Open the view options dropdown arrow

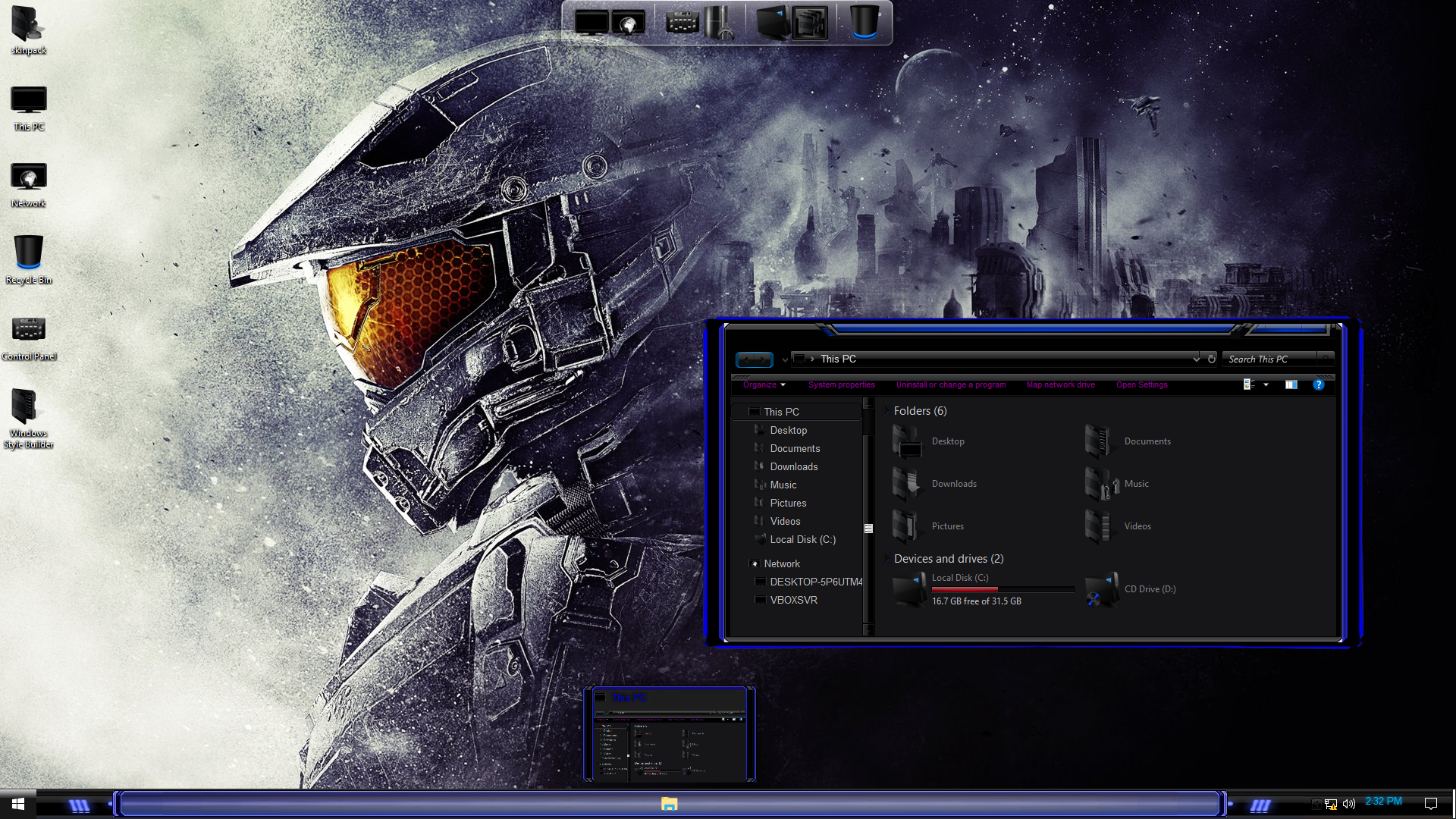point(1266,385)
